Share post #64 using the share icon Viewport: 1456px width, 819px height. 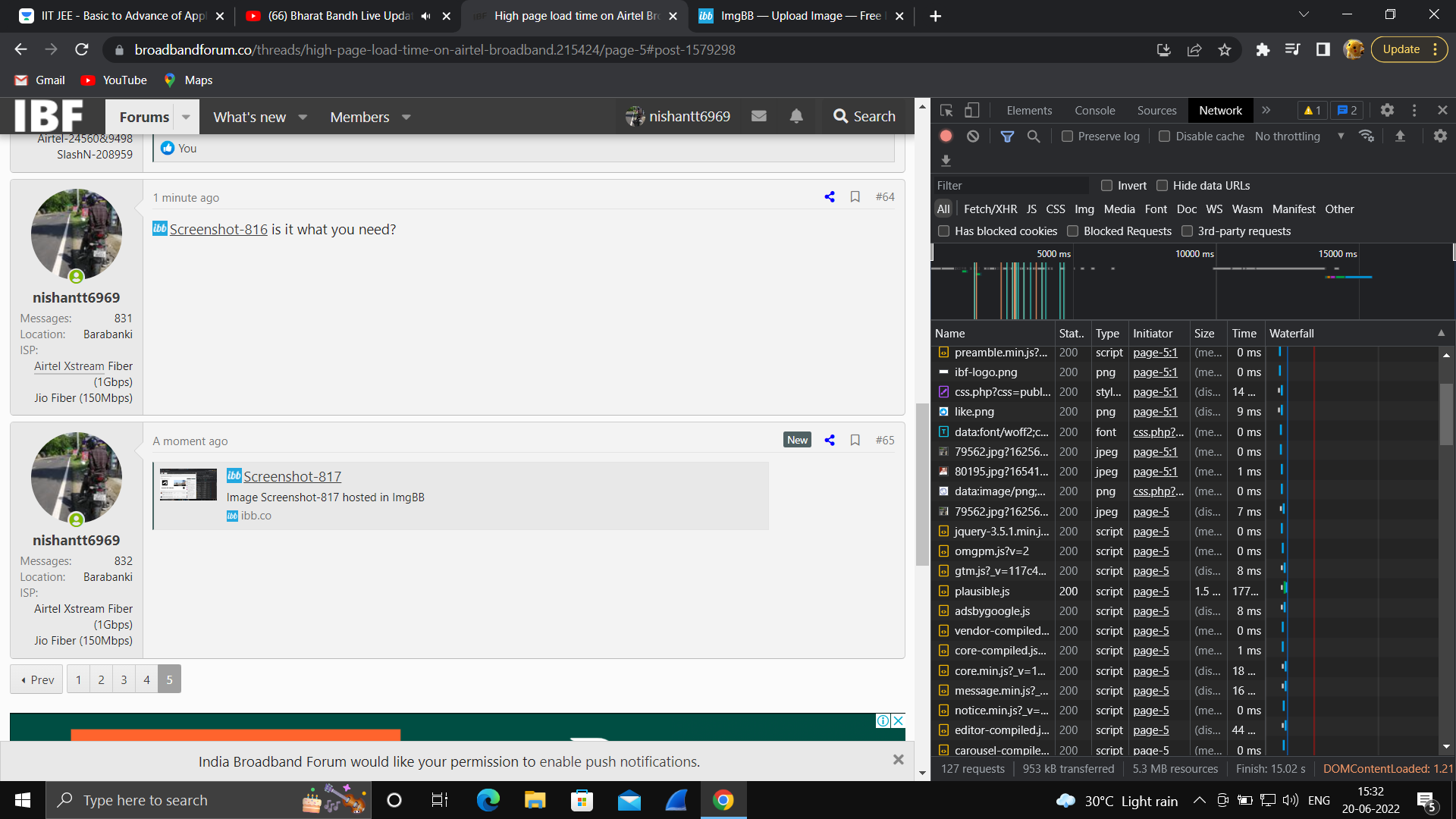830,197
